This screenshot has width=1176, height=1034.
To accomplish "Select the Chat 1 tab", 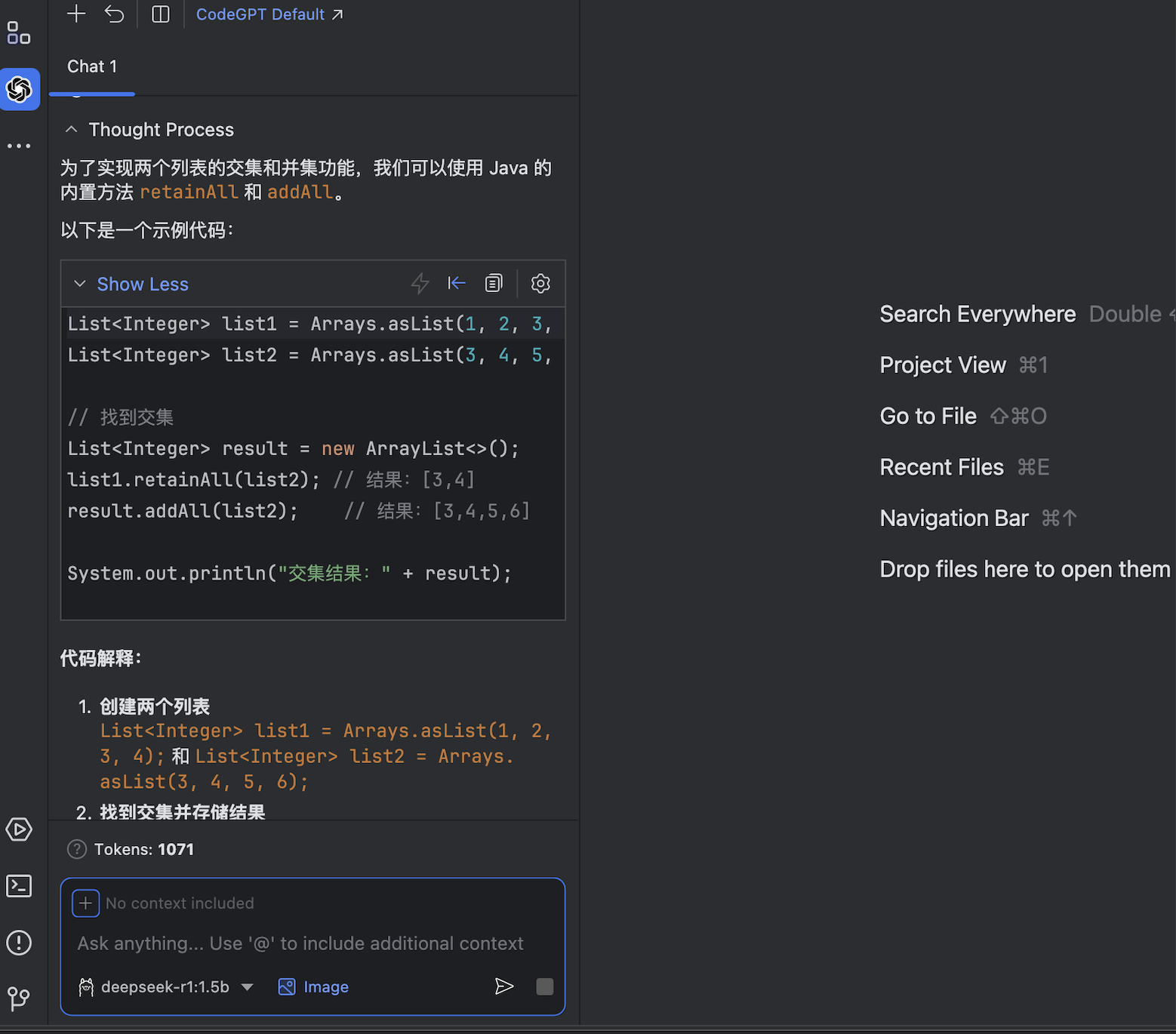I will pos(92,66).
